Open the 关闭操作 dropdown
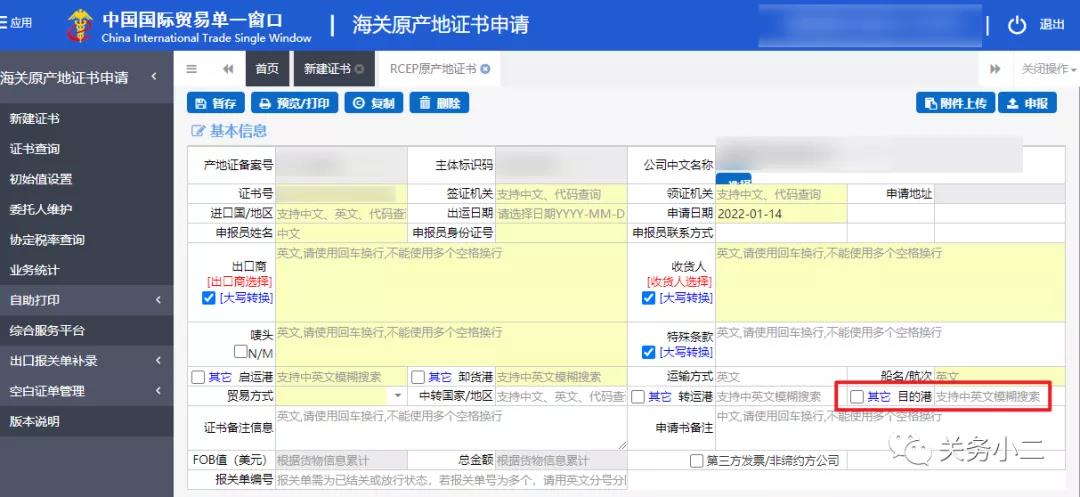Viewport: 1080px width, 497px height. tap(1048, 69)
